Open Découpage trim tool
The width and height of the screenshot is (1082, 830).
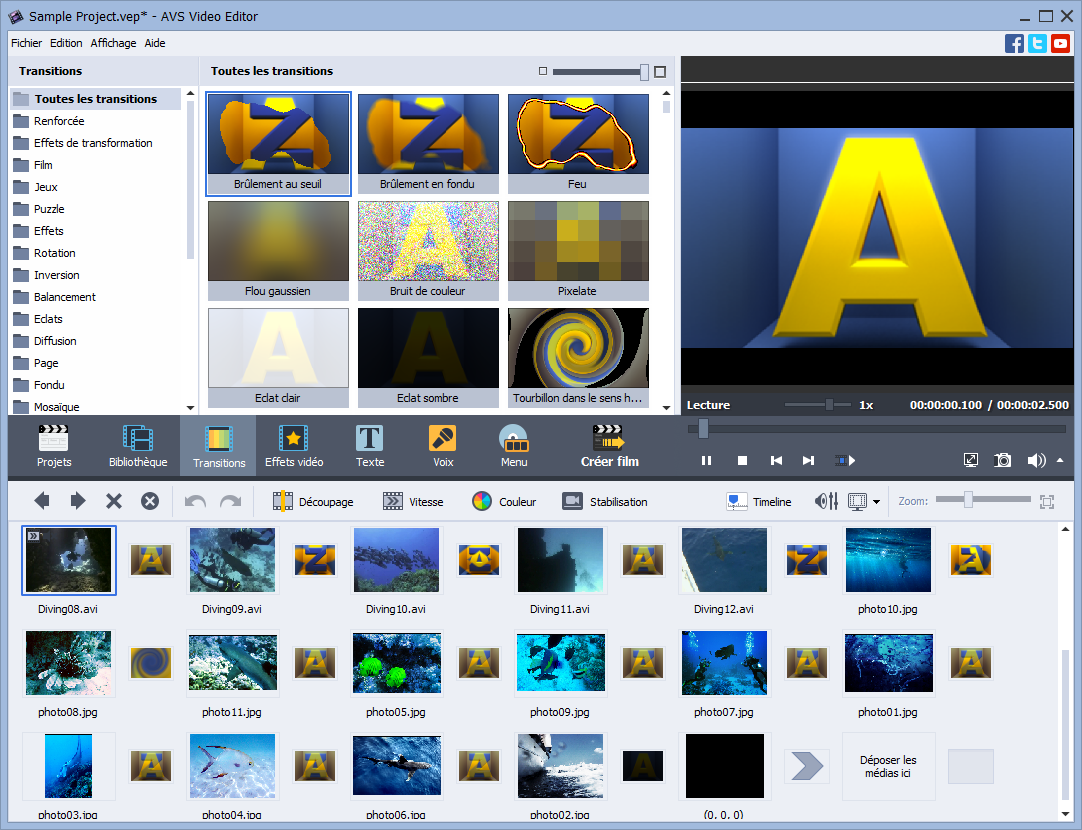click(x=313, y=502)
